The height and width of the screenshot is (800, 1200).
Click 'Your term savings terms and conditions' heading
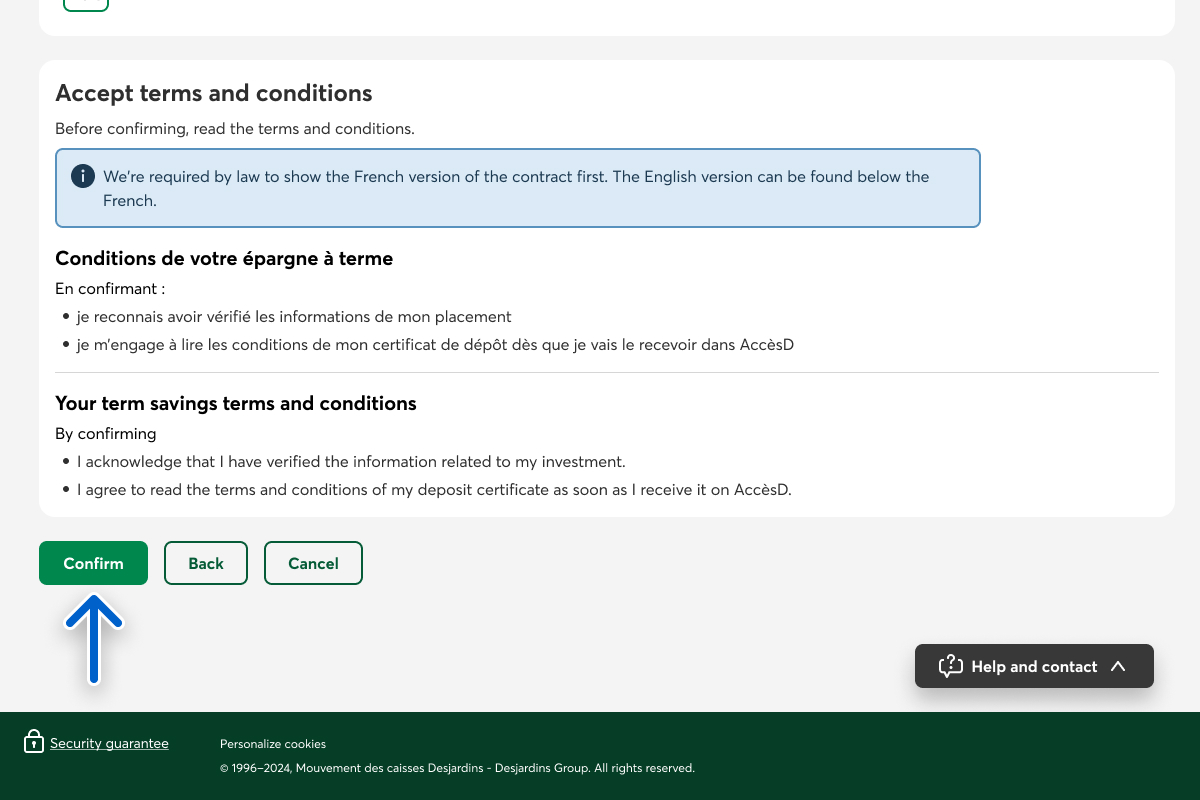pos(235,403)
